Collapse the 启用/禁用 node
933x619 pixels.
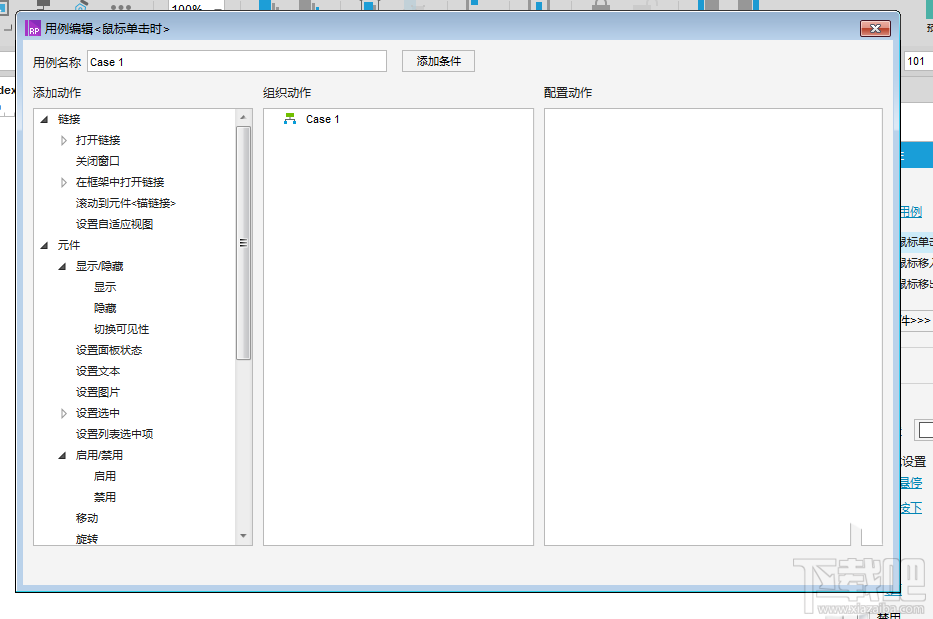point(62,455)
